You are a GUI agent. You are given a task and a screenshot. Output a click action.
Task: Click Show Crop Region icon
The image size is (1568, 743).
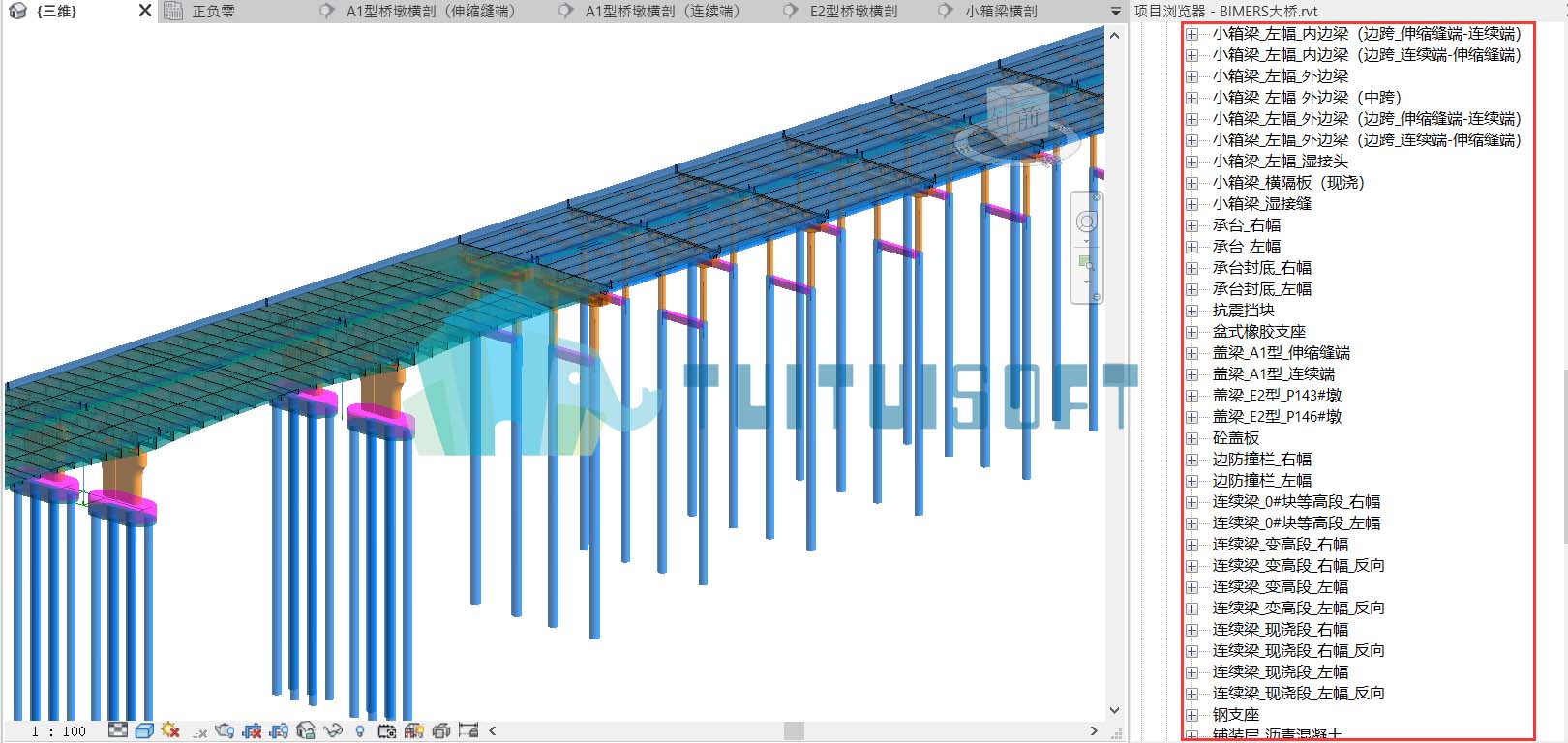280,730
